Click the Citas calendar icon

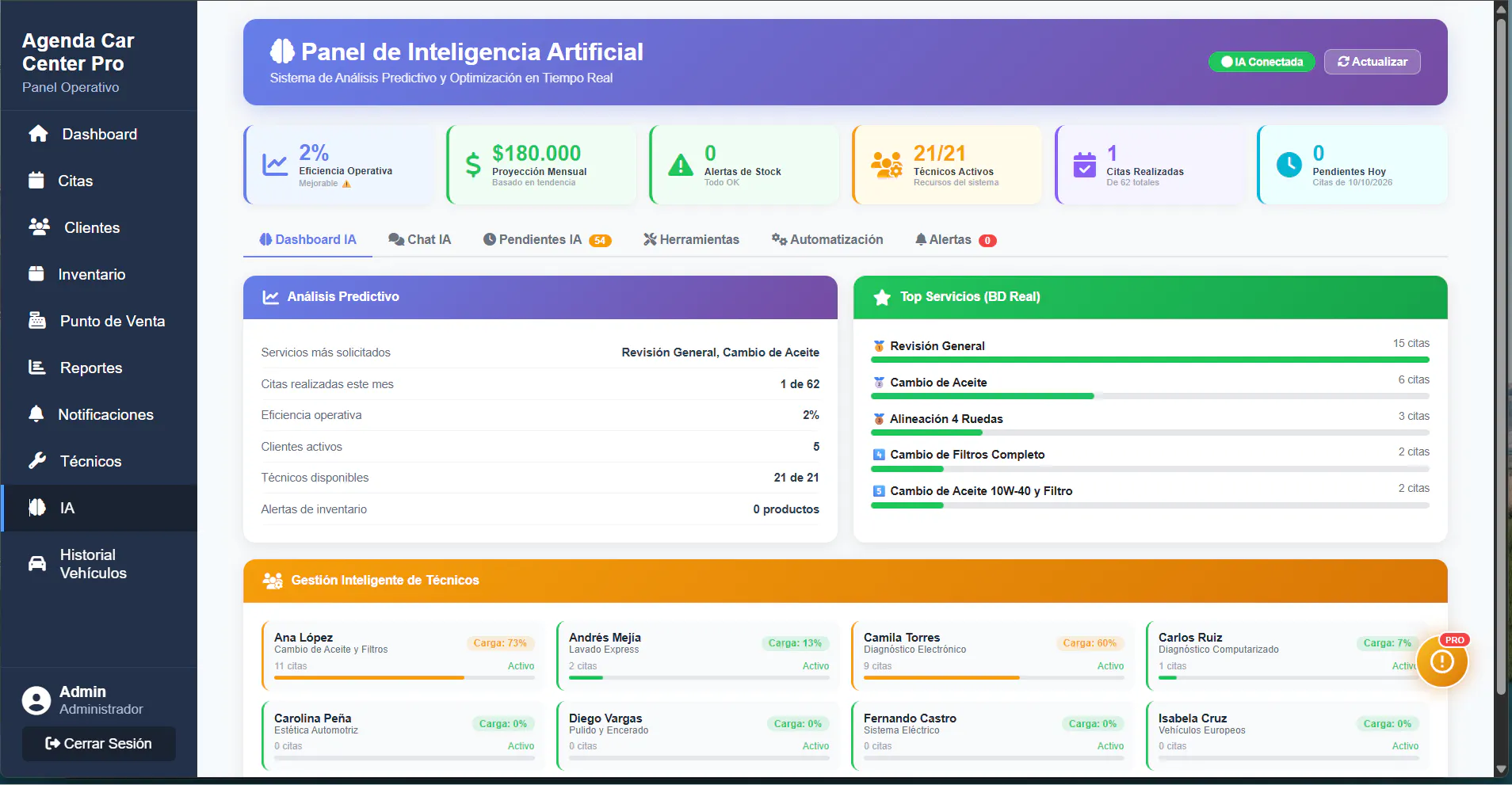36,181
